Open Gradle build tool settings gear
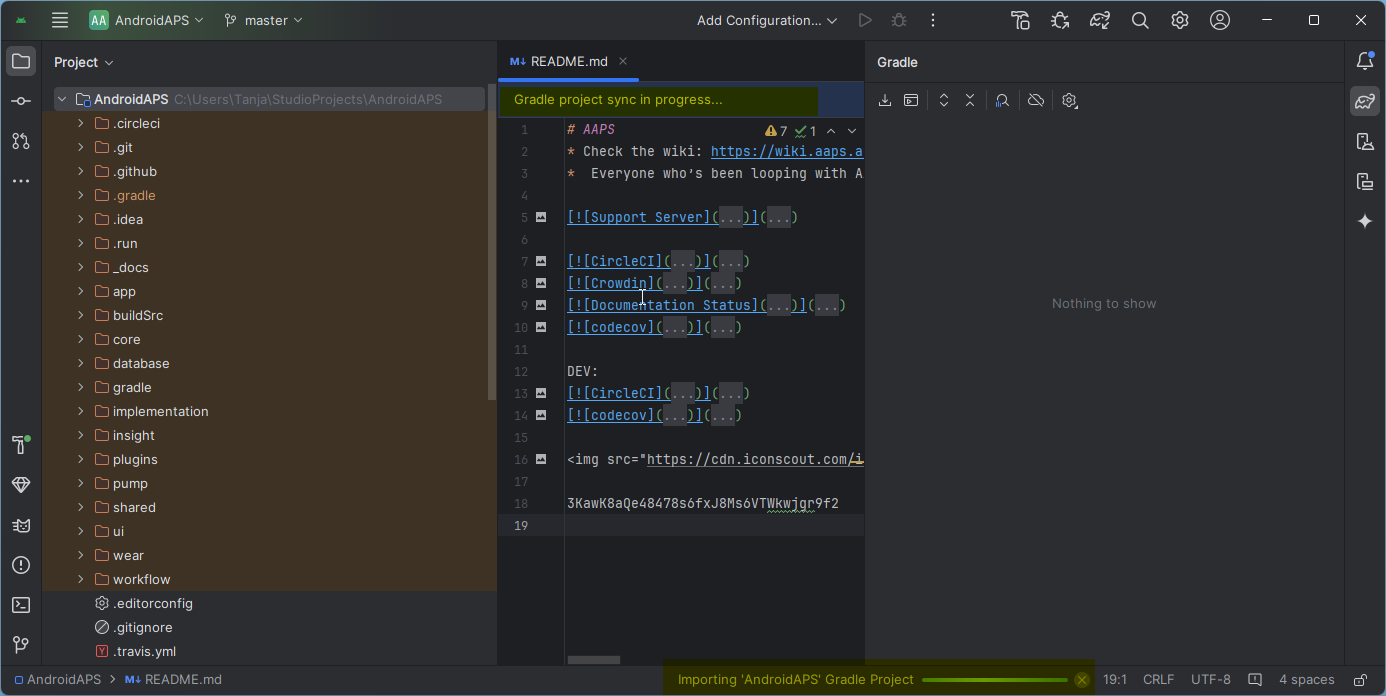 pyautogui.click(x=1069, y=100)
